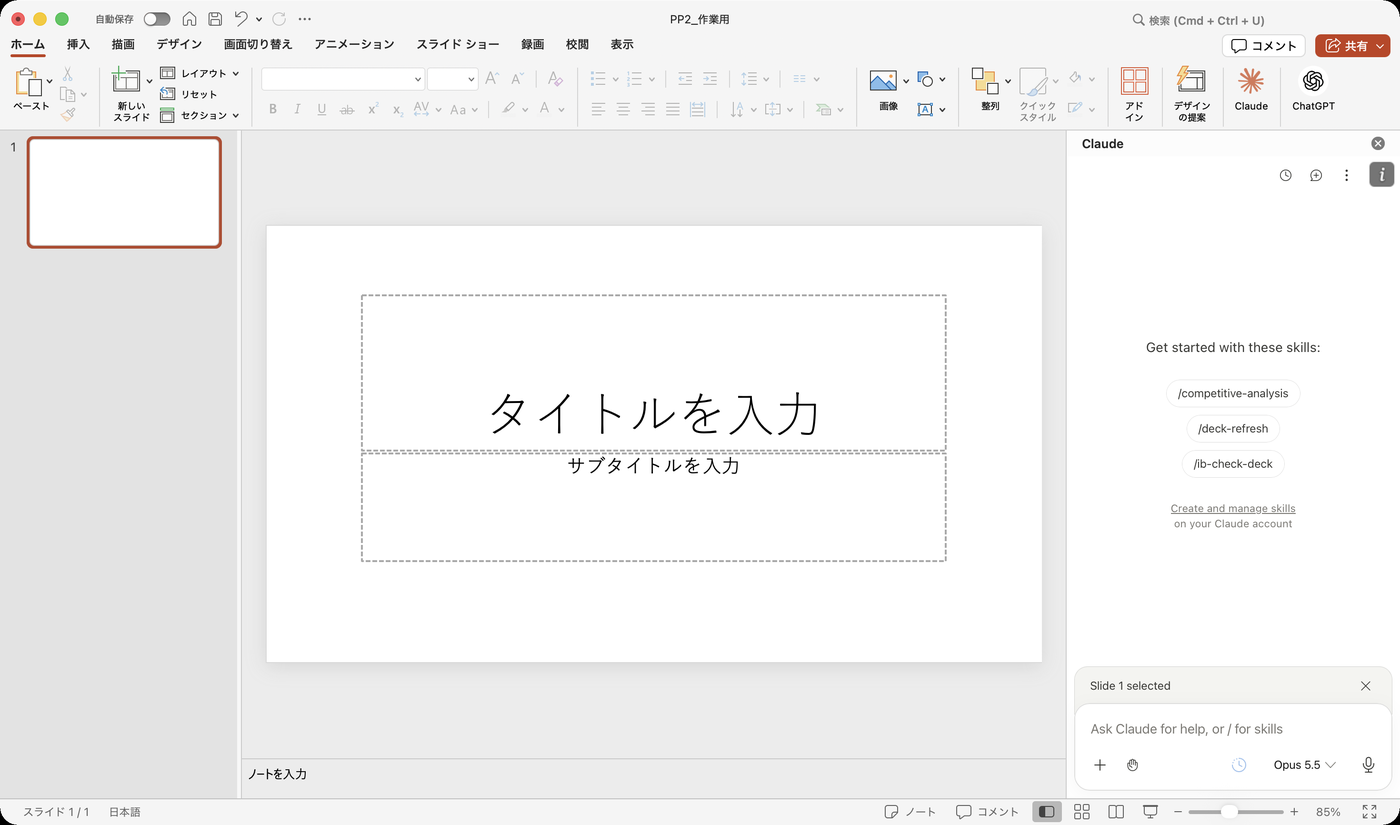Center align text in the ribbon
The width and height of the screenshot is (1400, 825).
[x=623, y=109]
